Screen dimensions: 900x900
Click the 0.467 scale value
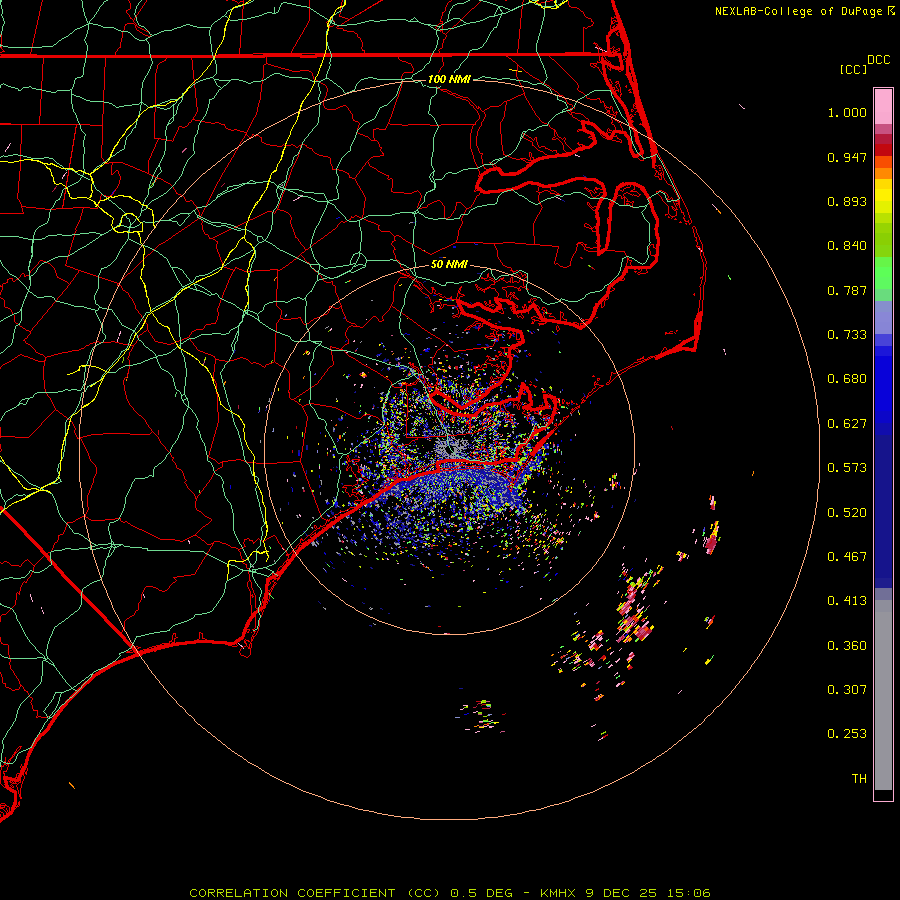point(847,557)
